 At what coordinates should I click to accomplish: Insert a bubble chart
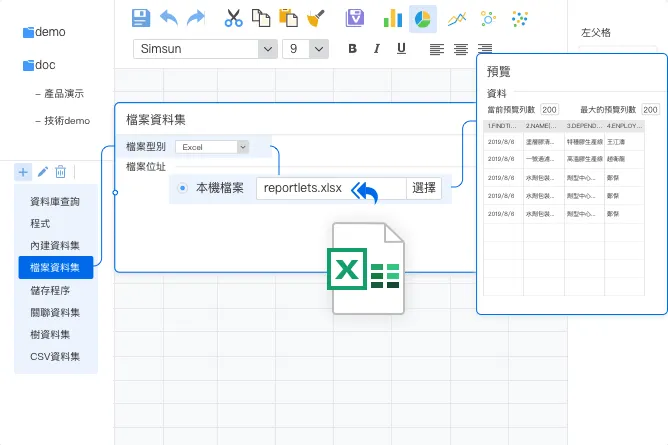(488, 19)
